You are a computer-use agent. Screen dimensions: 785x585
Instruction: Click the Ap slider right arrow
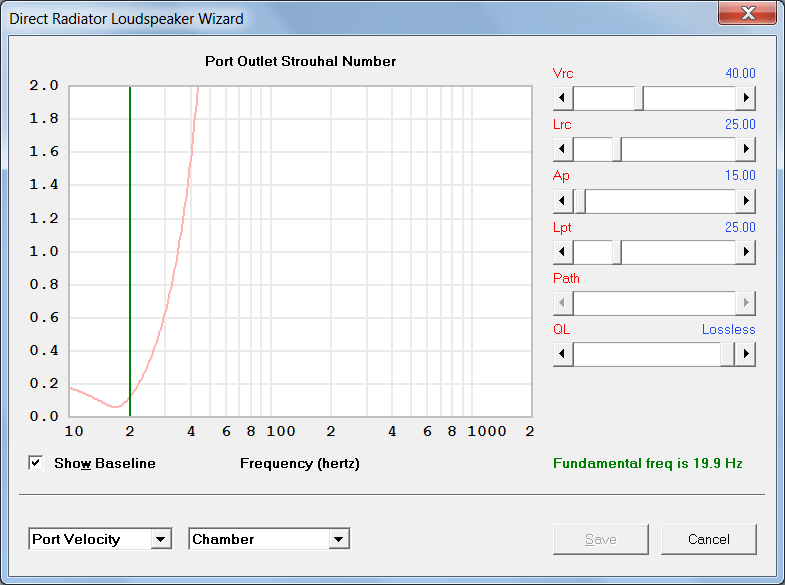pyautogui.click(x=745, y=201)
